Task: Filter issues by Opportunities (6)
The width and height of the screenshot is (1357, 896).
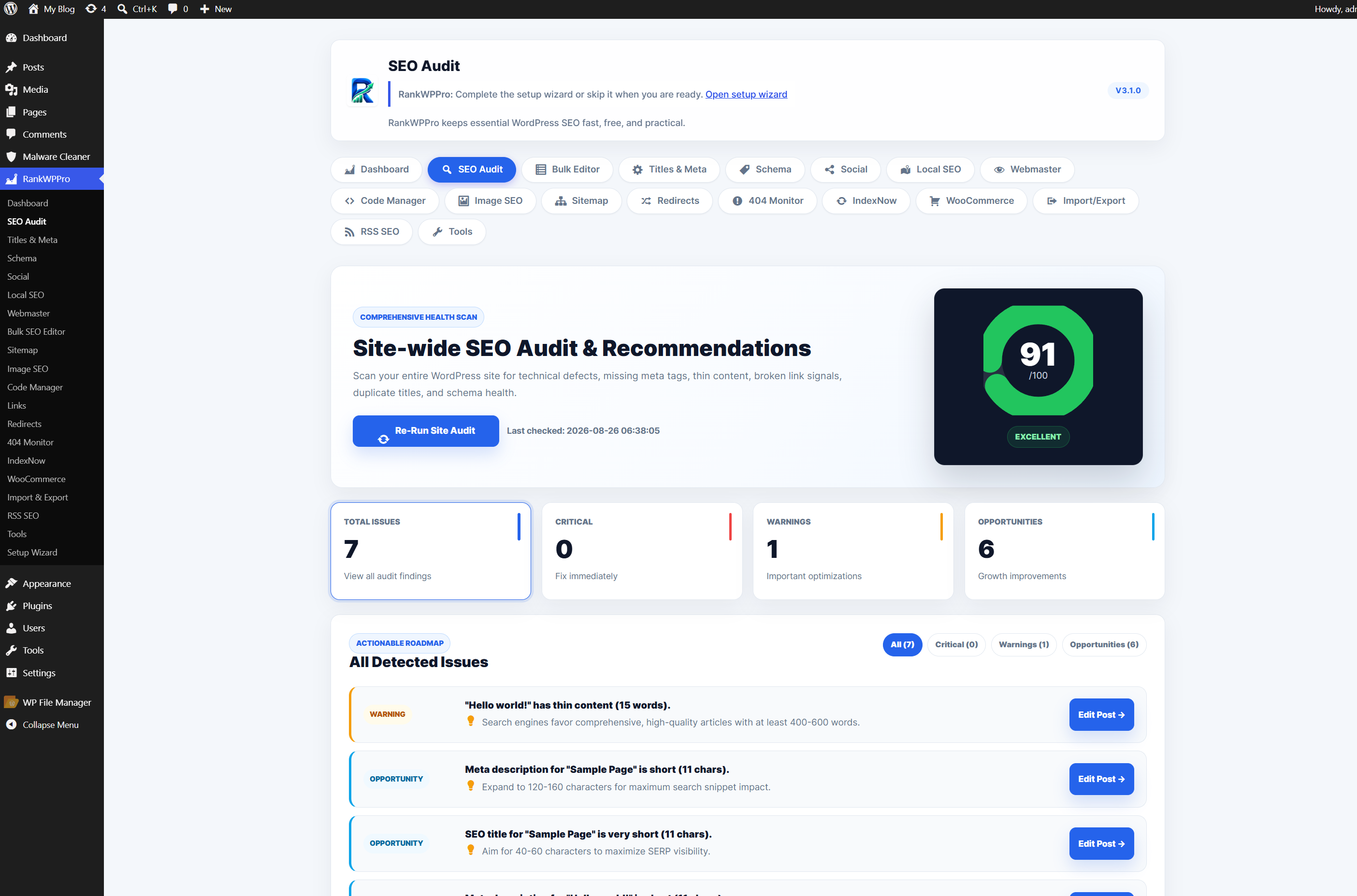Action: [x=1104, y=644]
